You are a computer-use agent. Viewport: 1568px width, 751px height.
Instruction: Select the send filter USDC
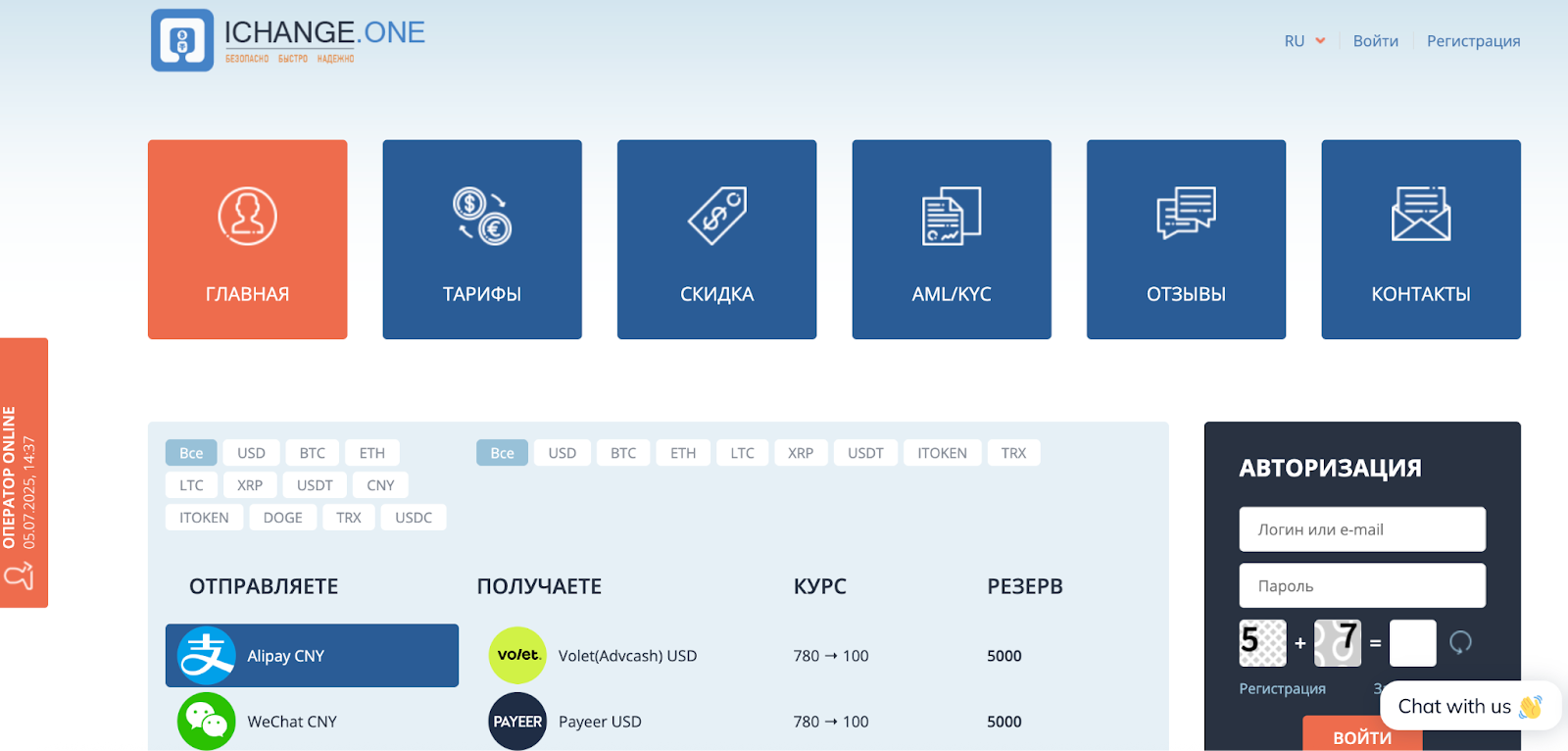click(x=414, y=518)
